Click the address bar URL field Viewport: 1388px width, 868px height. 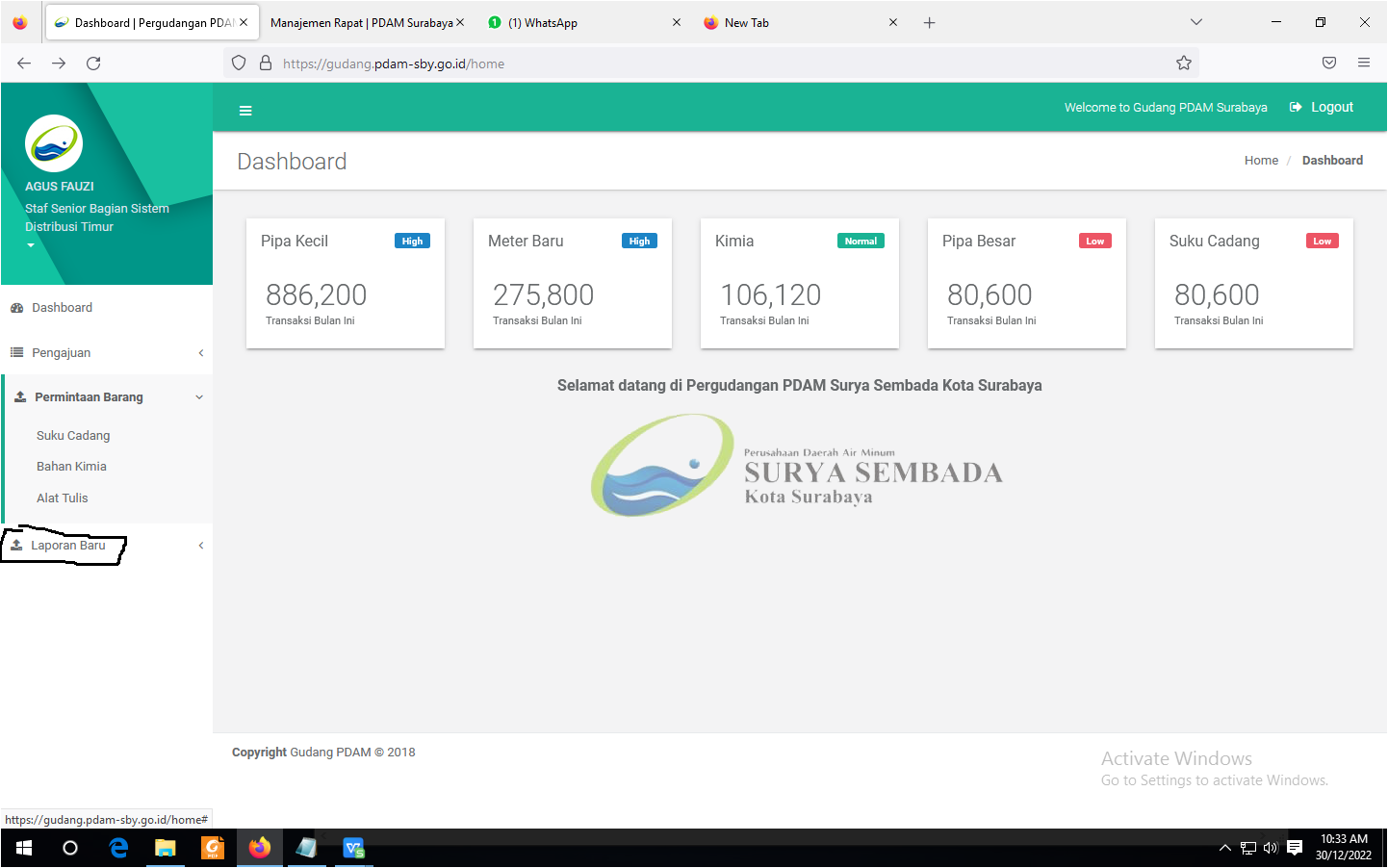tap(711, 64)
